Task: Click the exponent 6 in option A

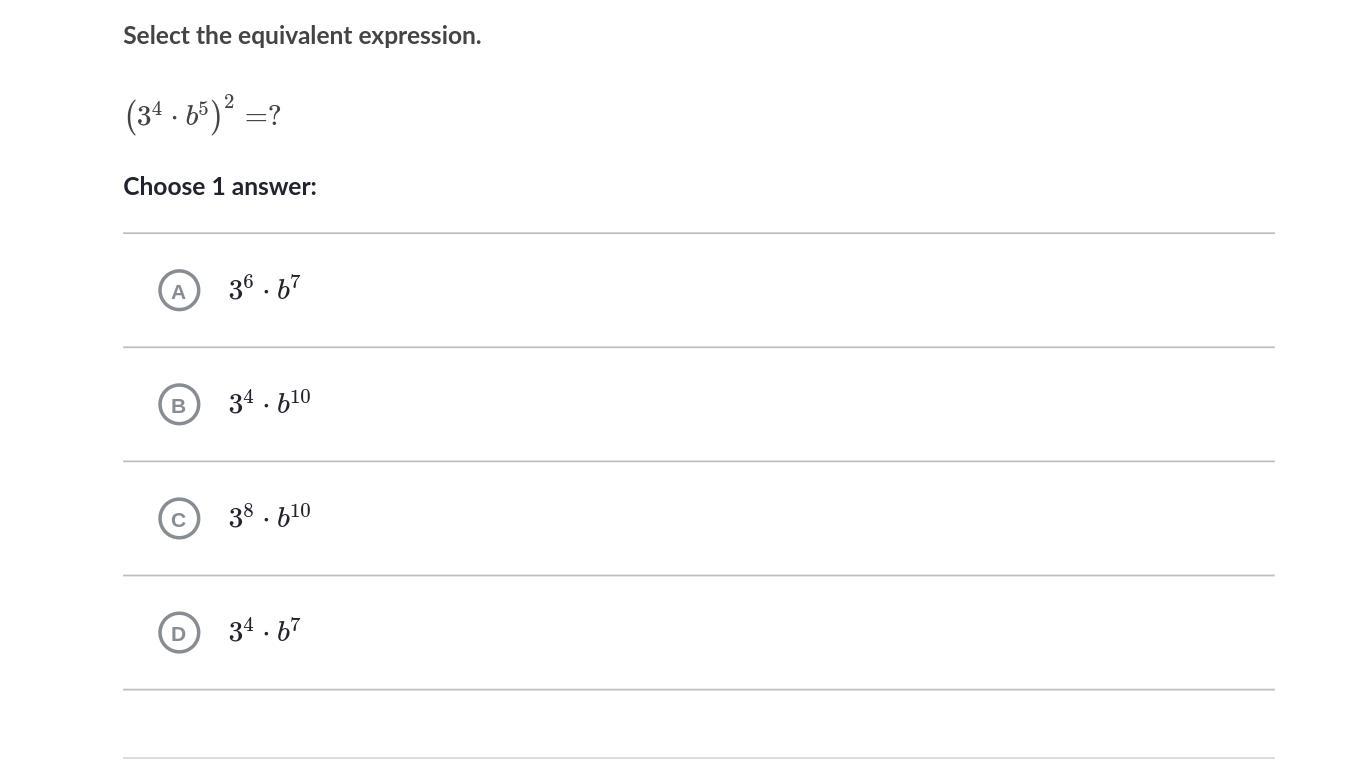Action: tap(248, 283)
